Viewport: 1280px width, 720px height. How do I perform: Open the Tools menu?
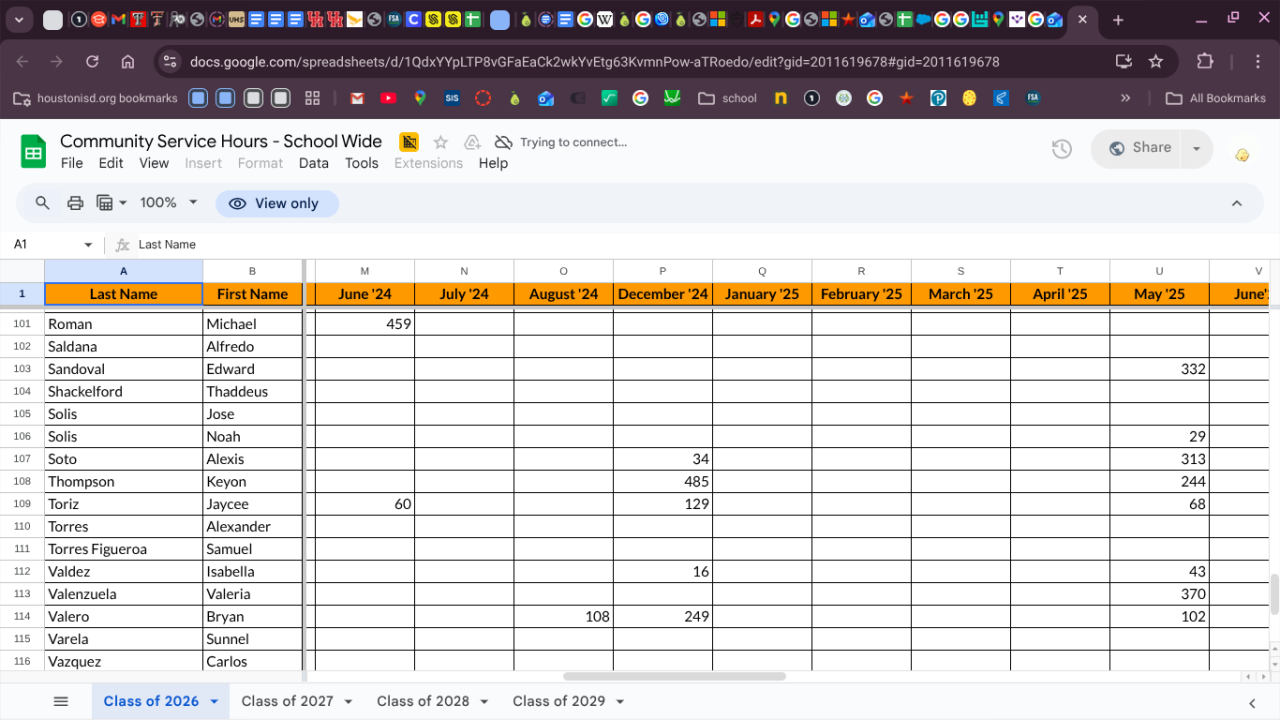pyautogui.click(x=362, y=163)
